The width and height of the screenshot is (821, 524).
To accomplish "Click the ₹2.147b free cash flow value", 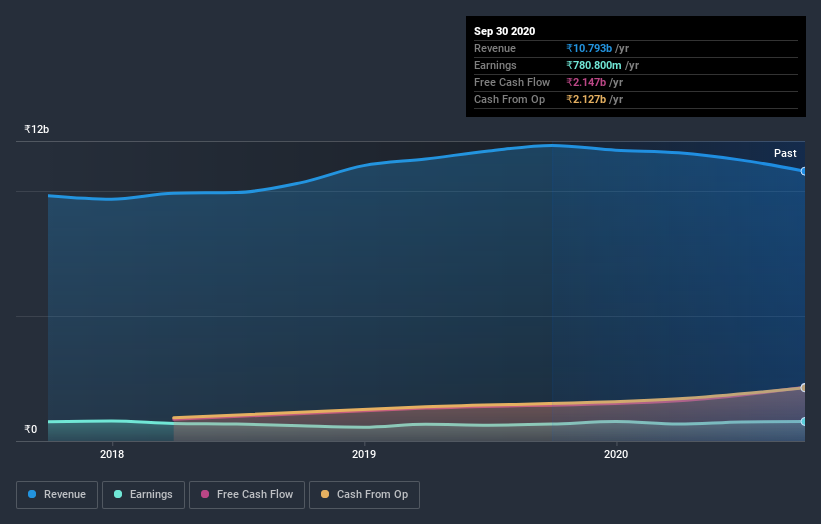I will point(586,82).
